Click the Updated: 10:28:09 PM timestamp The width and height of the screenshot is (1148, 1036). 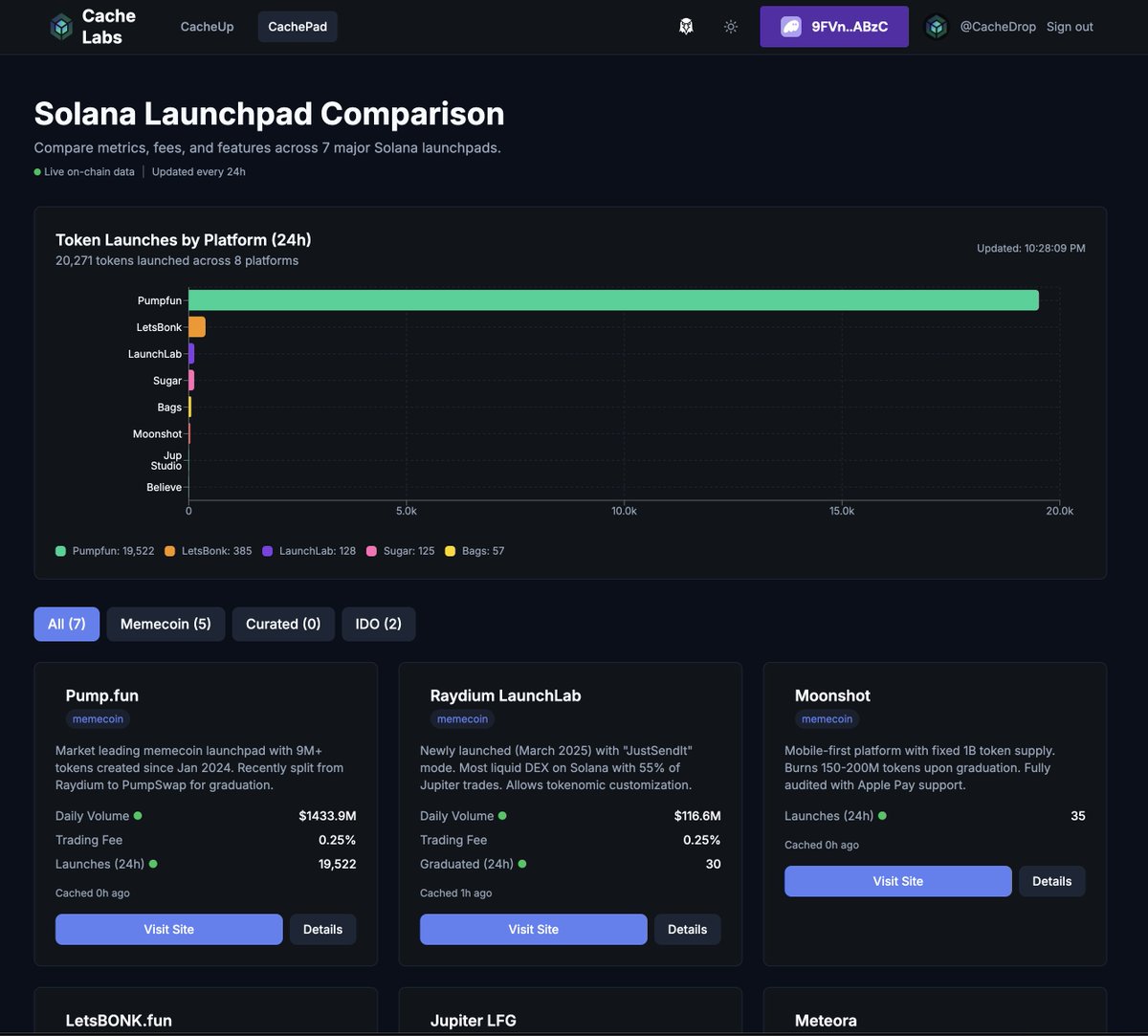pos(1031,248)
